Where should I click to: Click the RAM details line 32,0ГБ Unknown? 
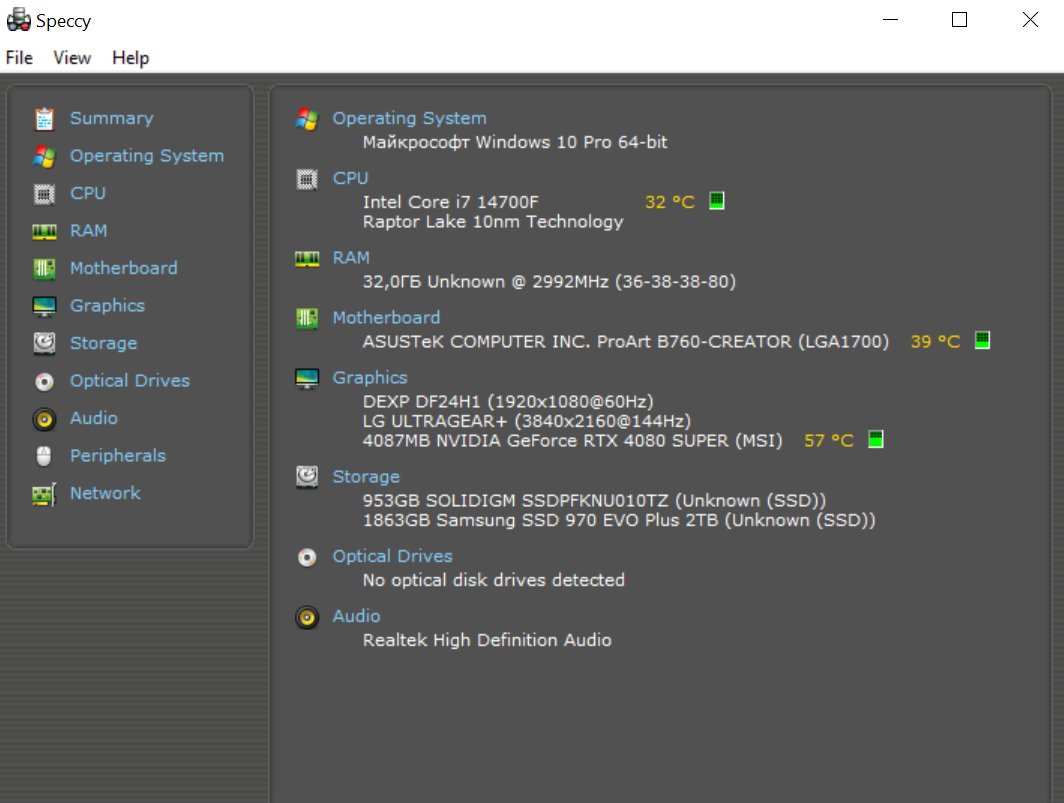coord(549,282)
